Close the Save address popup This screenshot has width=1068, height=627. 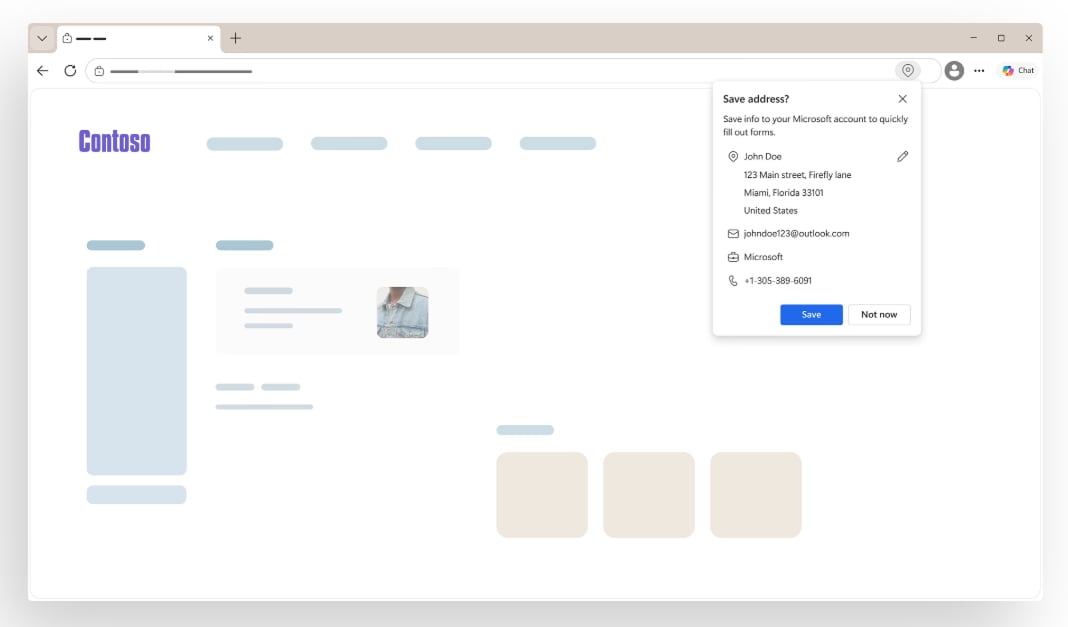(902, 99)
